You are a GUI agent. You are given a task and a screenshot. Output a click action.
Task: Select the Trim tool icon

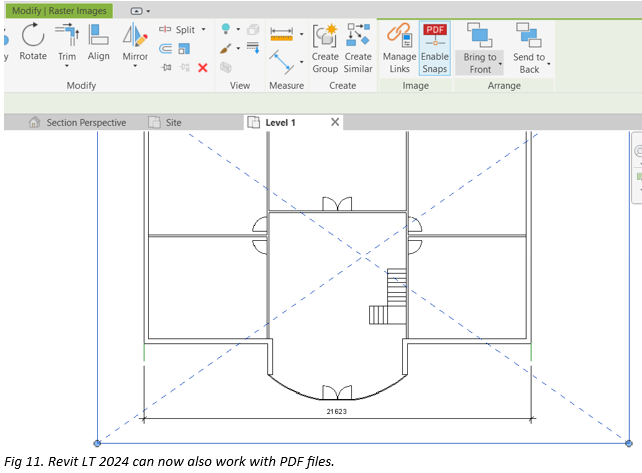tap(67, 35)
